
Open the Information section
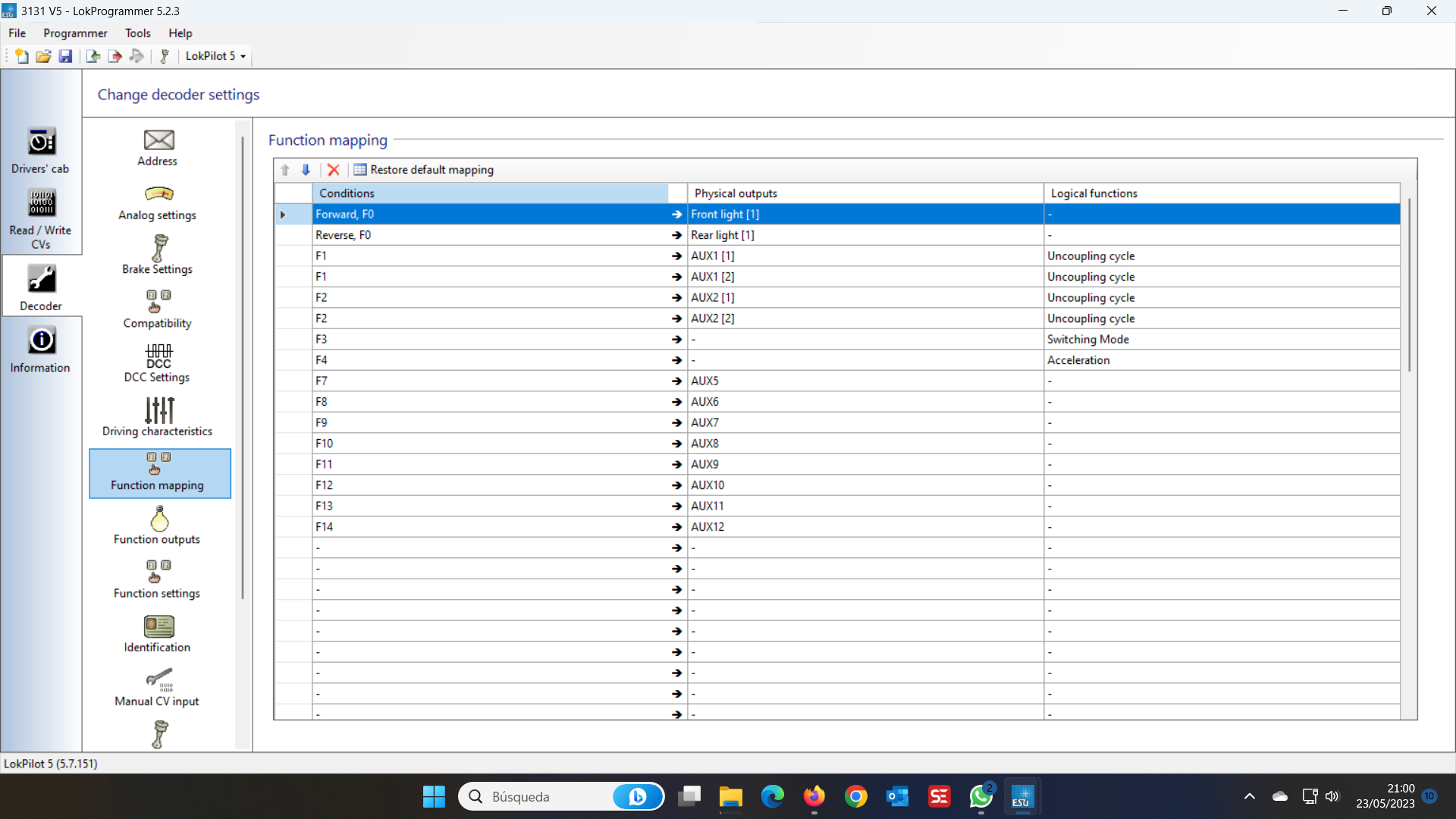[40, 350]
